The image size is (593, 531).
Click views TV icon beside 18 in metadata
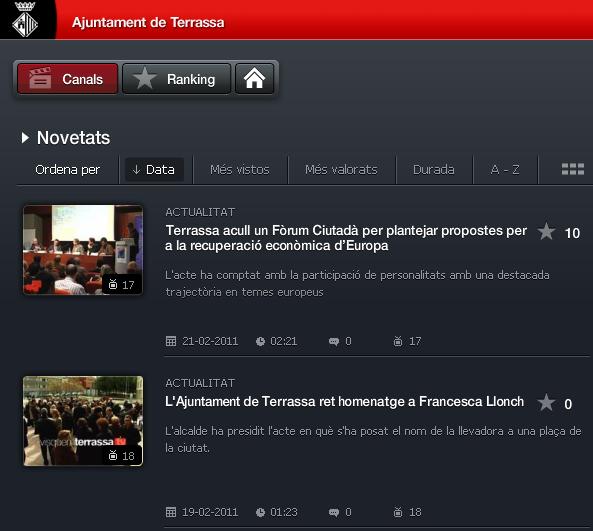[398, 512]
